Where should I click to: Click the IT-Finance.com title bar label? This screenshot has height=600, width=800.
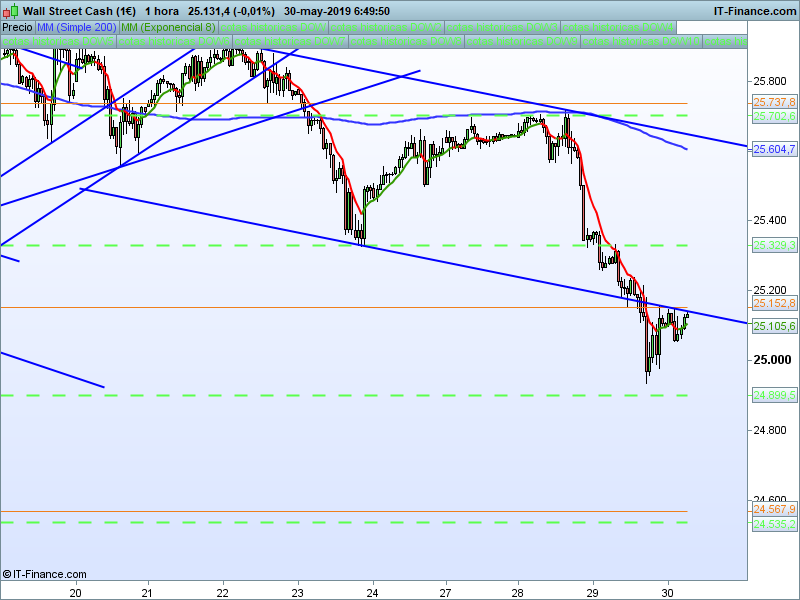coord(755,11)
